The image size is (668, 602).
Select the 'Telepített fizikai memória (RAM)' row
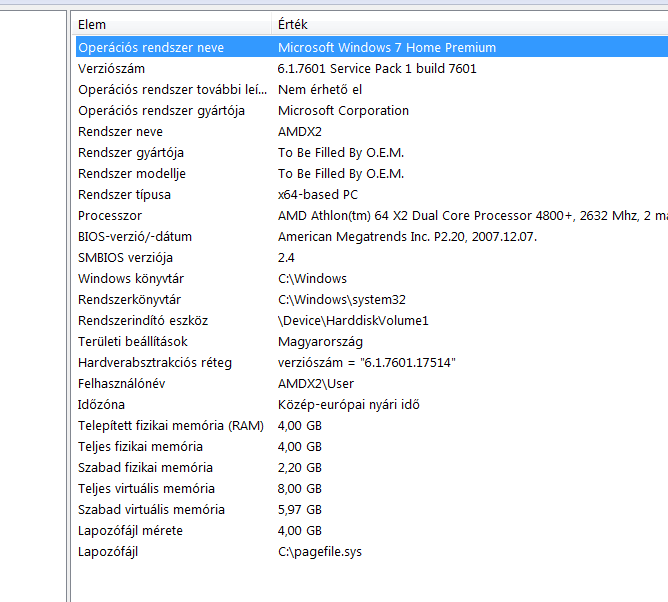(372, 426)
